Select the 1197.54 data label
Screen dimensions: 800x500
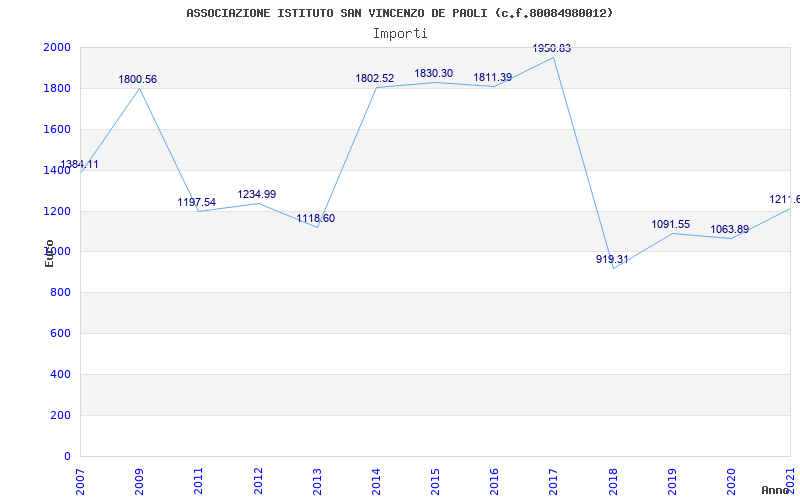coord(196,202)
